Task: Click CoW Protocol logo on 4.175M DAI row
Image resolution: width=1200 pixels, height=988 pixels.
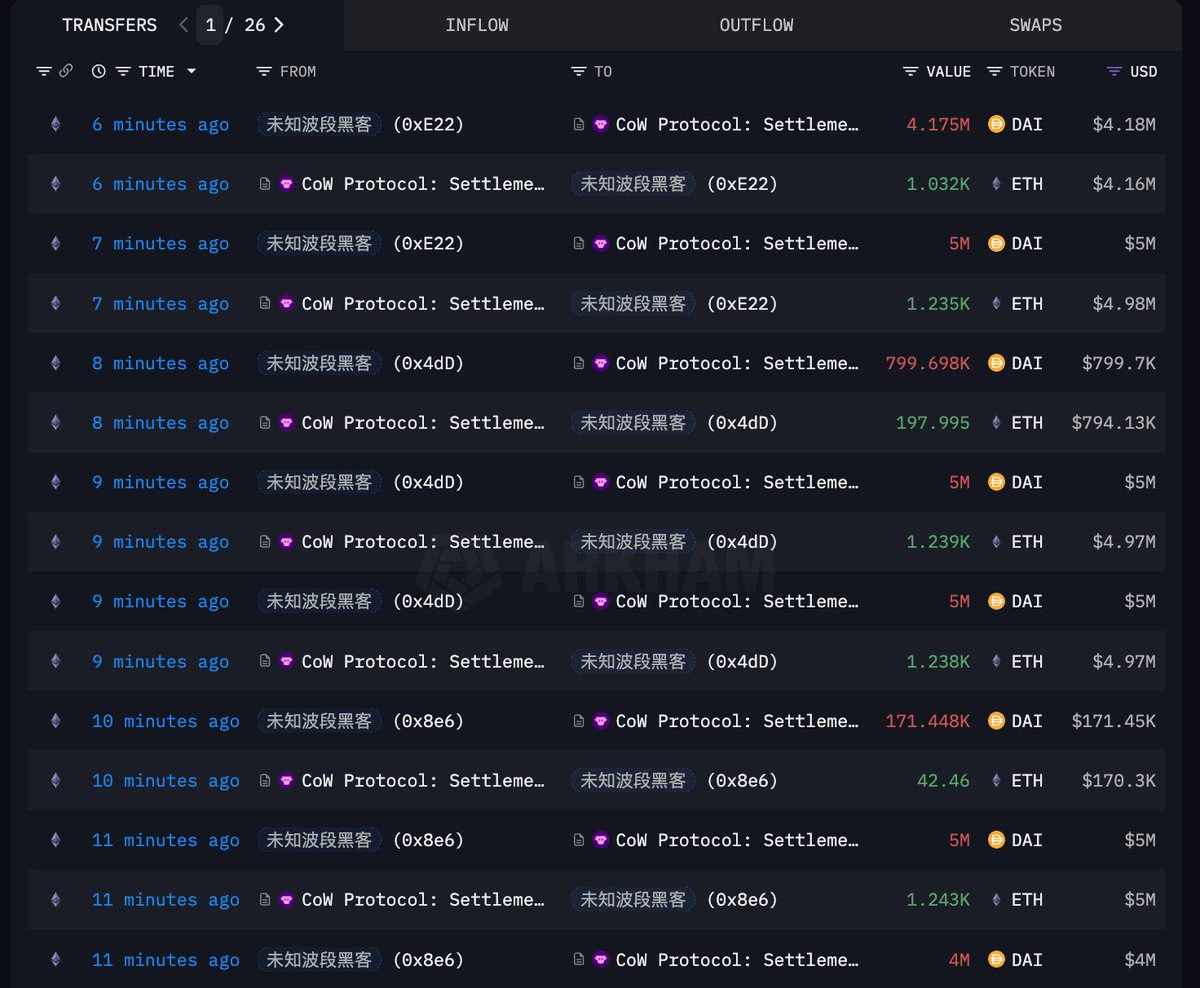Action: (600, 124)
